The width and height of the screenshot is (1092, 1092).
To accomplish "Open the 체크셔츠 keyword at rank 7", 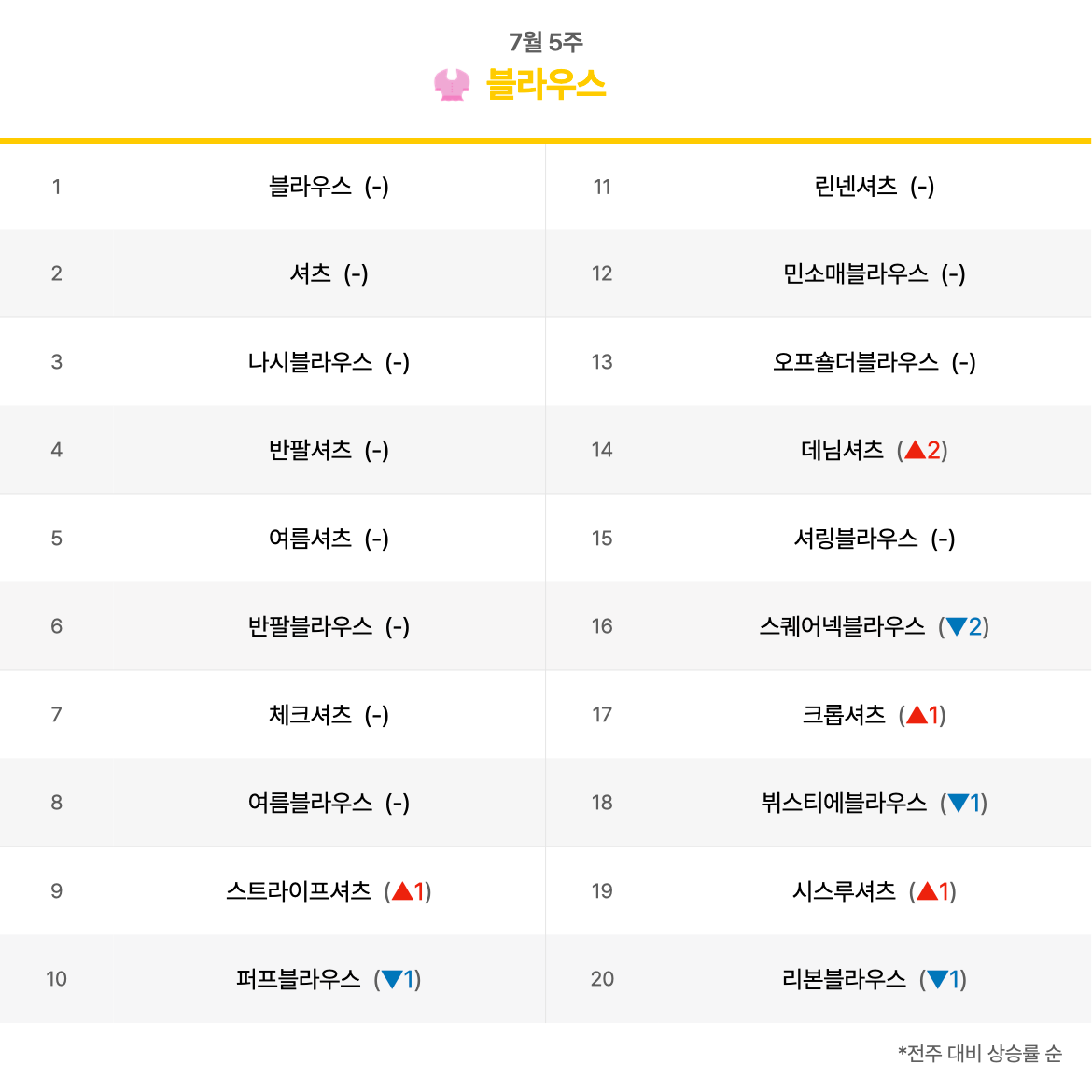I will pyautogui.click(x=311, y=715).
